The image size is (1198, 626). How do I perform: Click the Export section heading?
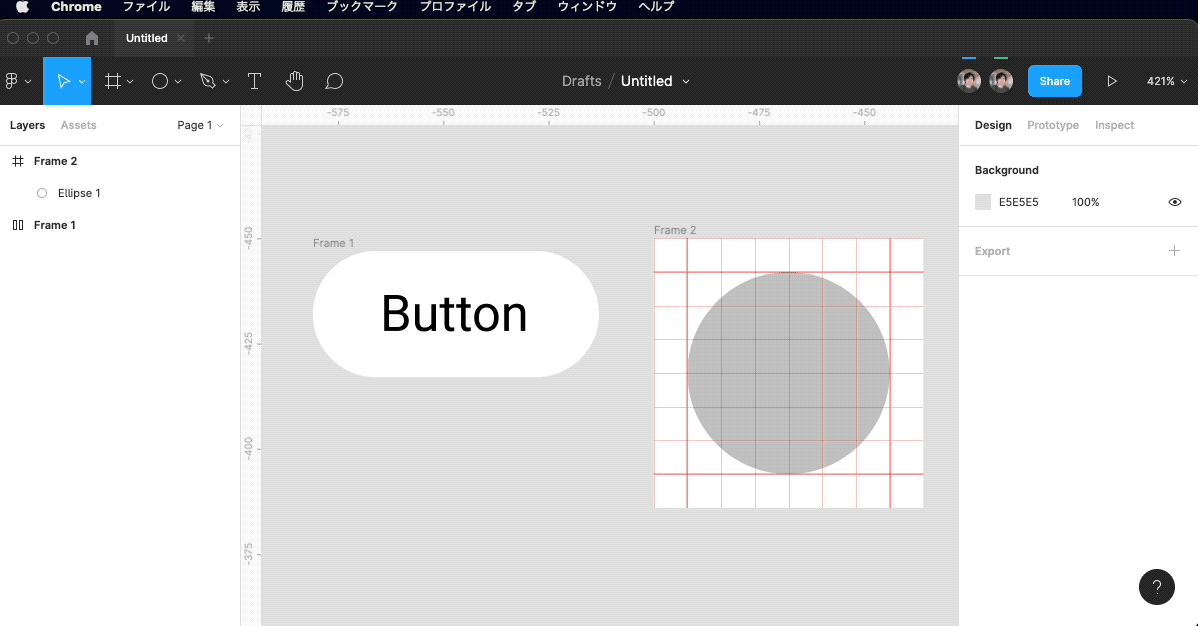[992, 251]
